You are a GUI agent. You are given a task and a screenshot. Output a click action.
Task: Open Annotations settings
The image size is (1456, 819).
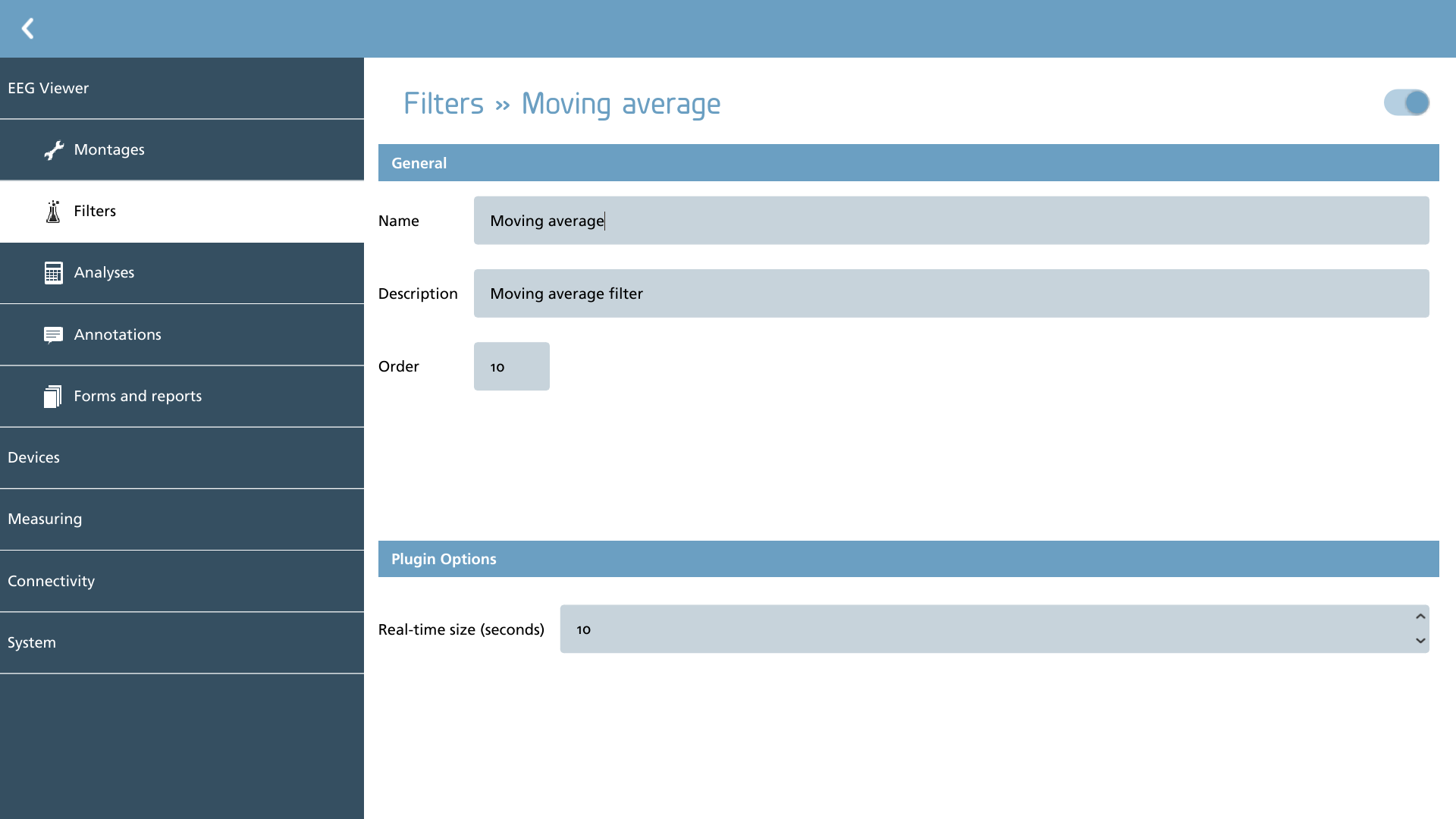182,335
